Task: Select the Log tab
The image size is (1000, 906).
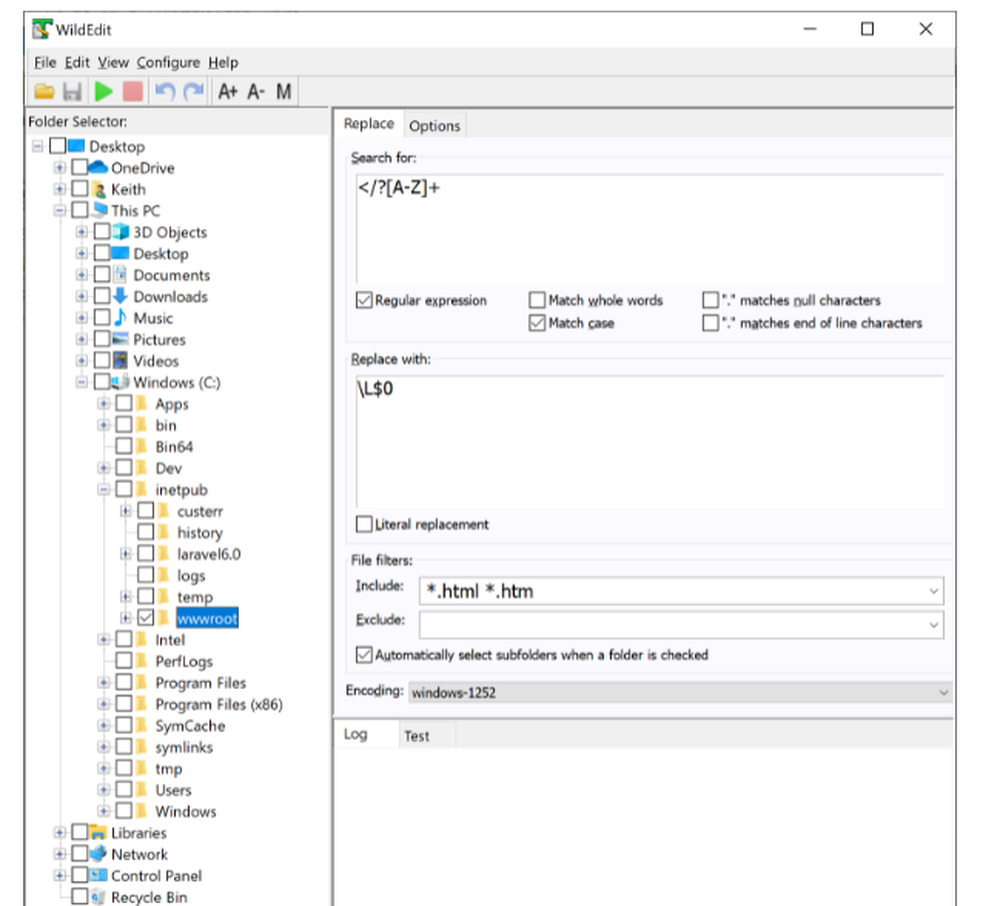Action: coord(355,734)
